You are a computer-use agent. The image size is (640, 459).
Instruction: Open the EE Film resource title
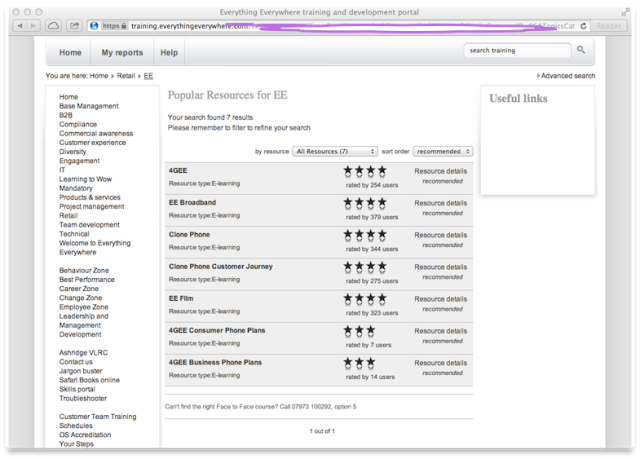181,299
